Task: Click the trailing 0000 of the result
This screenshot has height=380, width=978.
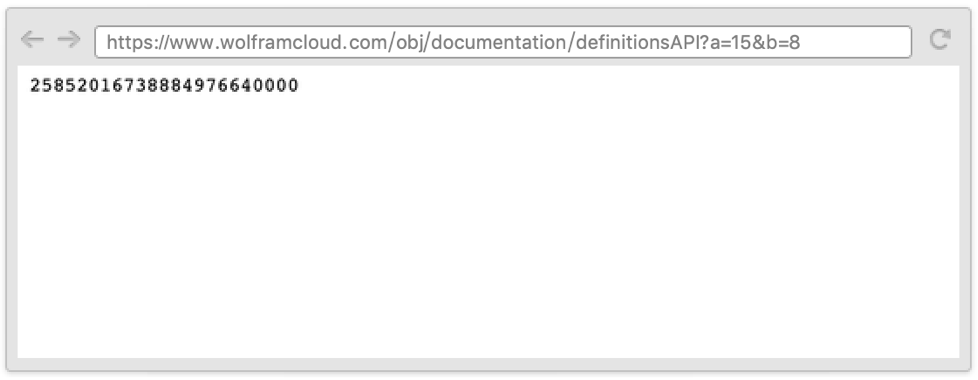Action: 275,85
